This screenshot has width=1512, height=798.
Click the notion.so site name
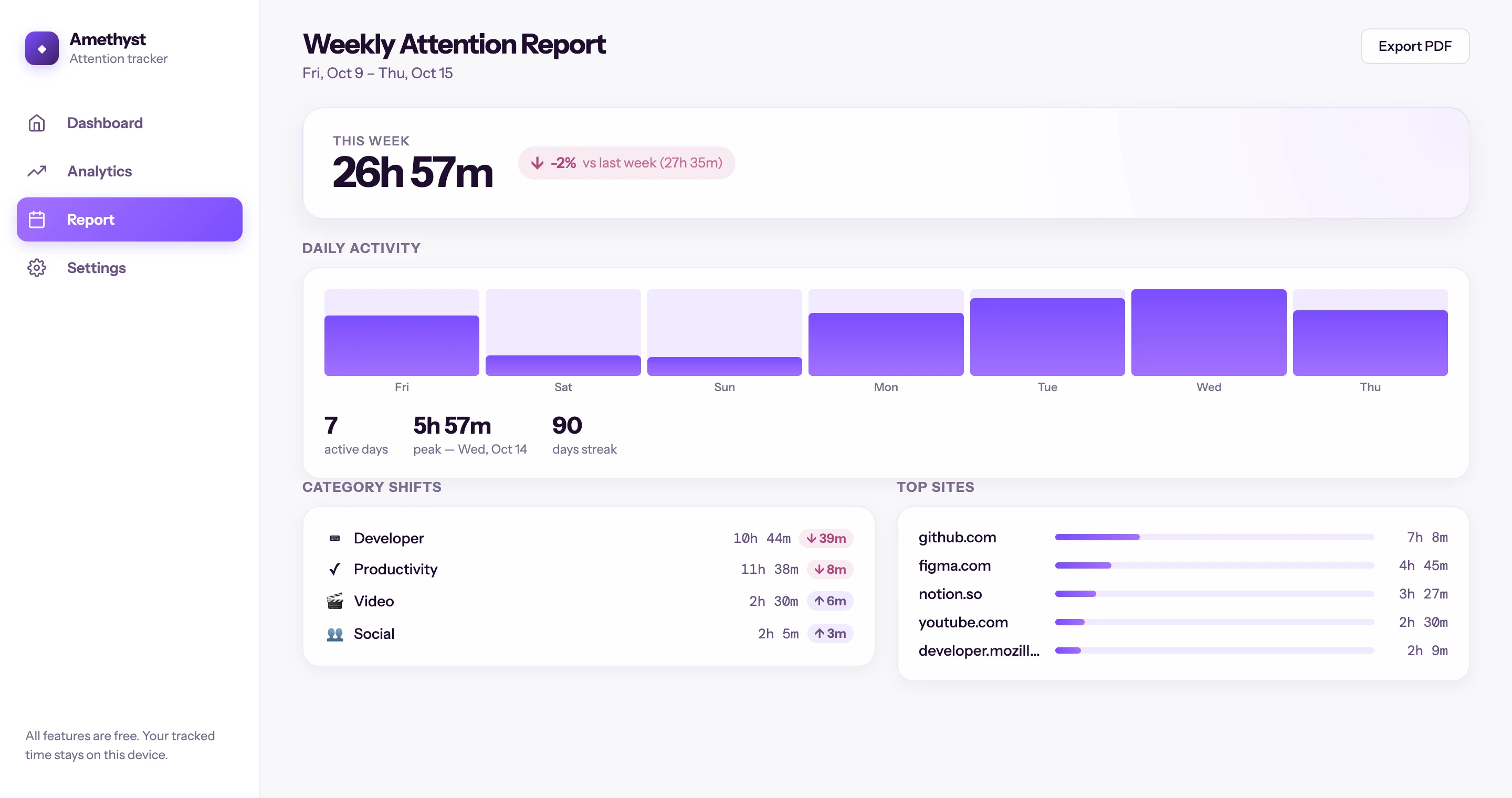(950, 594)
